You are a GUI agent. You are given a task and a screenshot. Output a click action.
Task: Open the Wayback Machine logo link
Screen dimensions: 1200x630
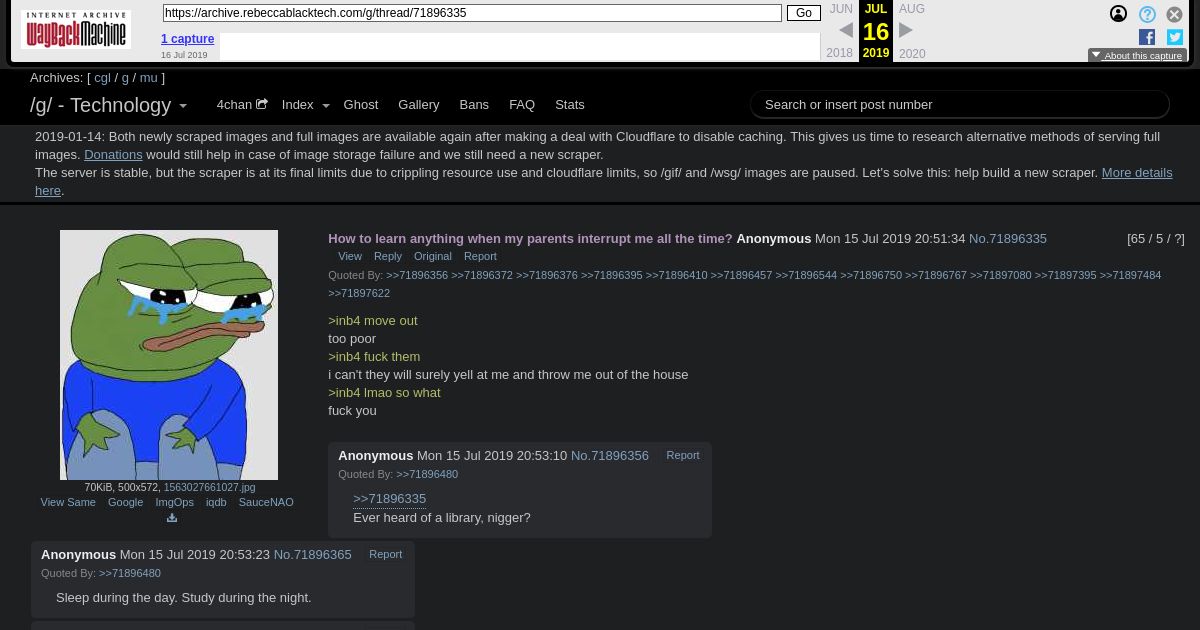pyautogui.click(x=76, y=30)
